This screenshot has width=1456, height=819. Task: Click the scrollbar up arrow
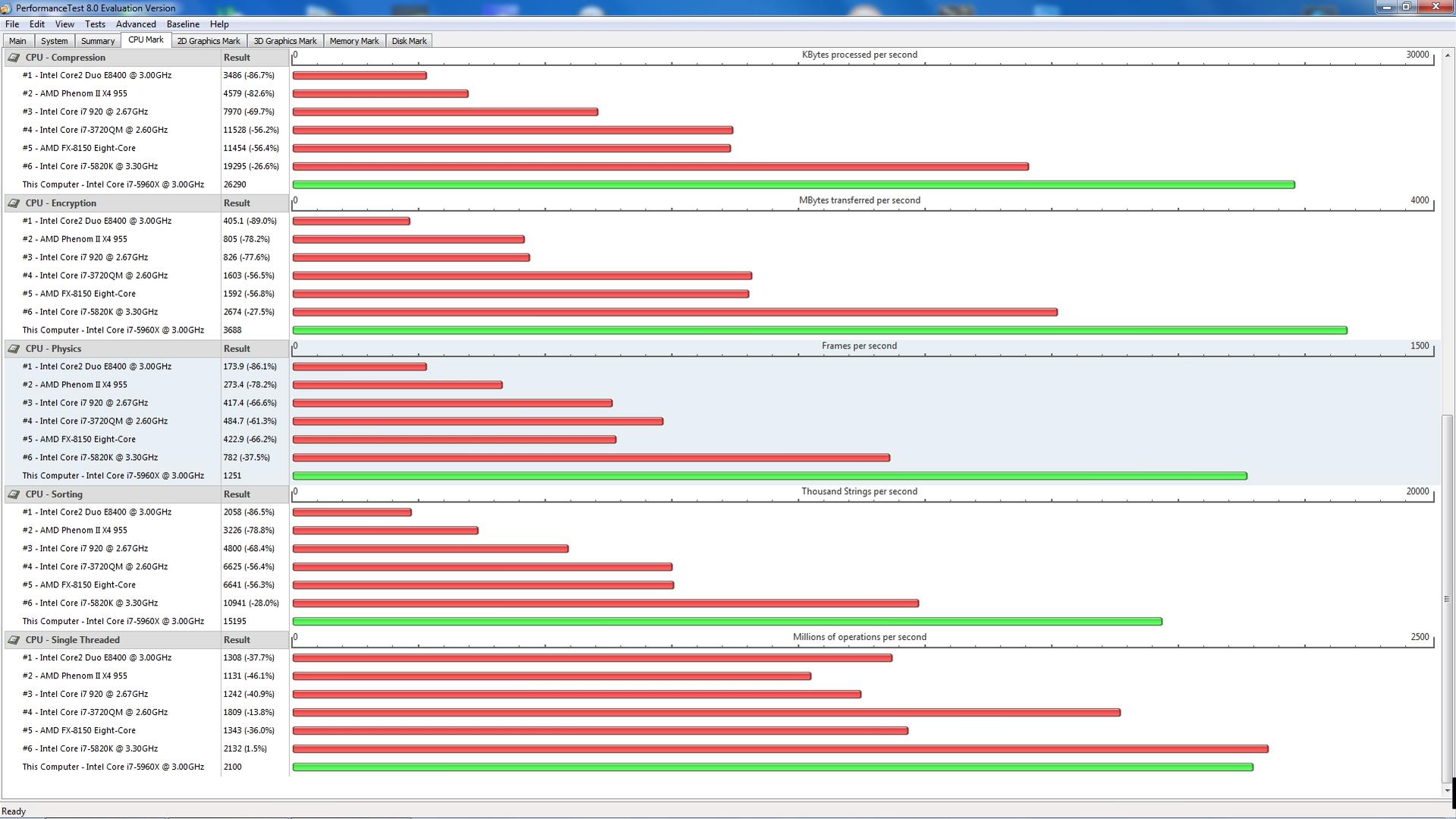click(x=1448, y=55)
